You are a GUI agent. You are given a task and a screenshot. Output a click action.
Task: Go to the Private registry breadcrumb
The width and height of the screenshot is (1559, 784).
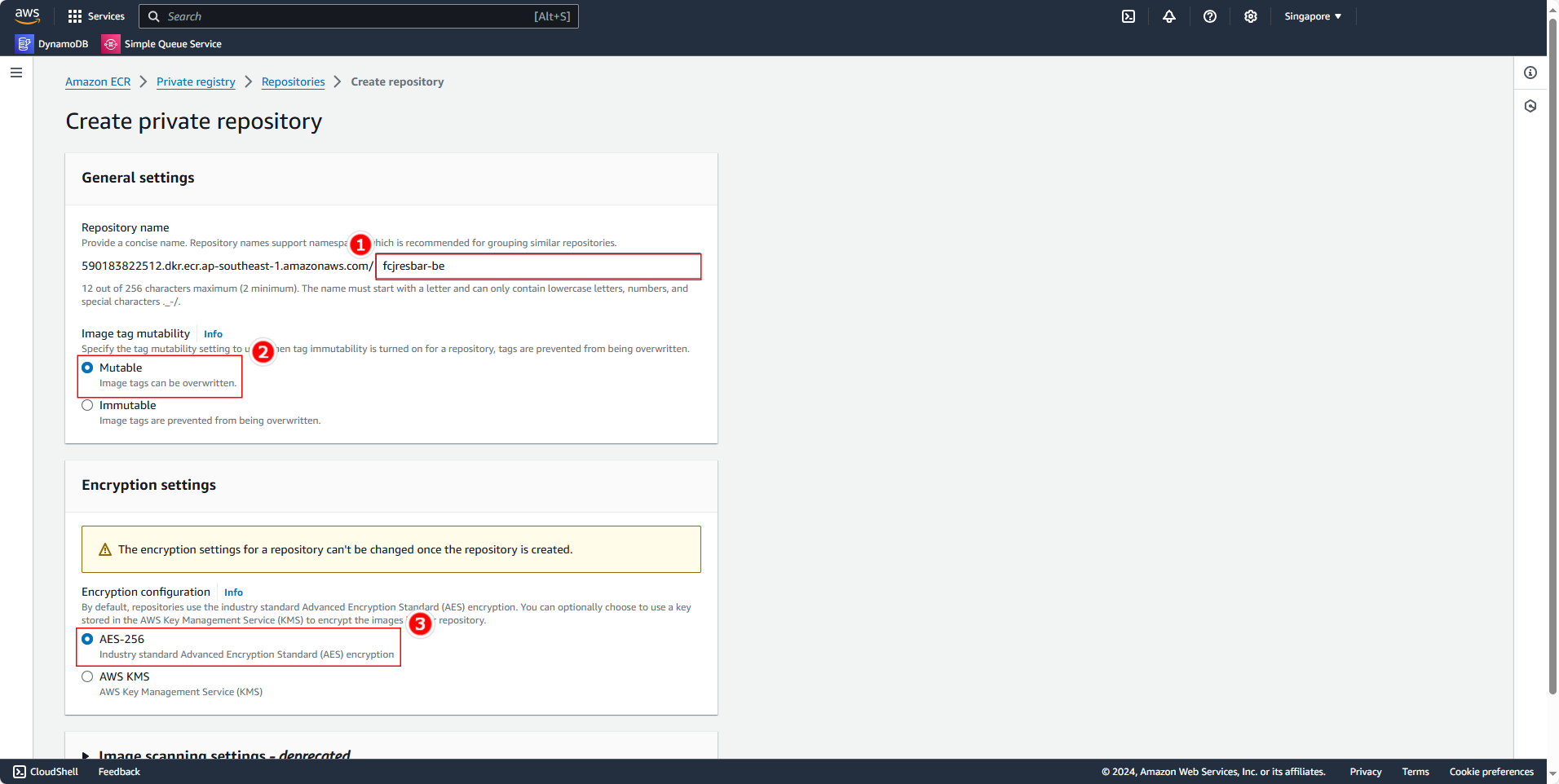tap(196, 81)
